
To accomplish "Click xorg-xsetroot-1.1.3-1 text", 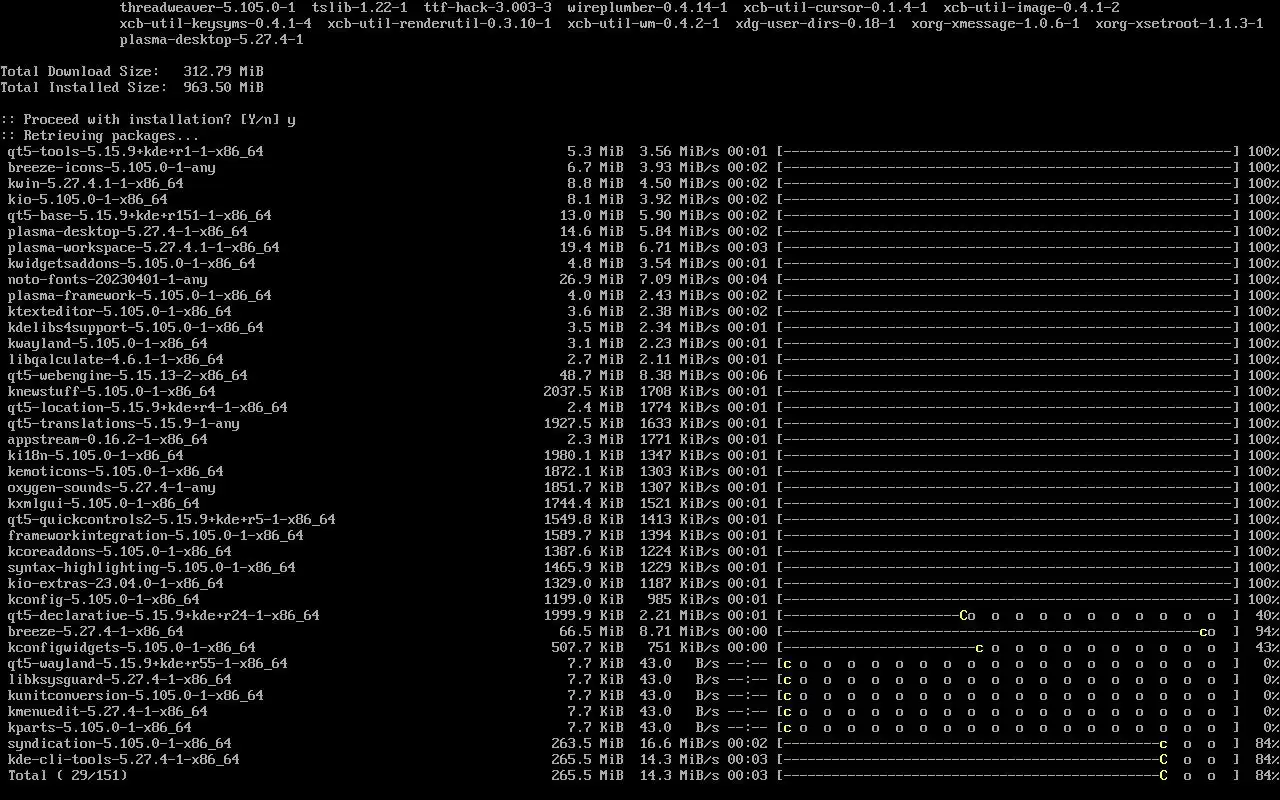I will (1180, 23).
